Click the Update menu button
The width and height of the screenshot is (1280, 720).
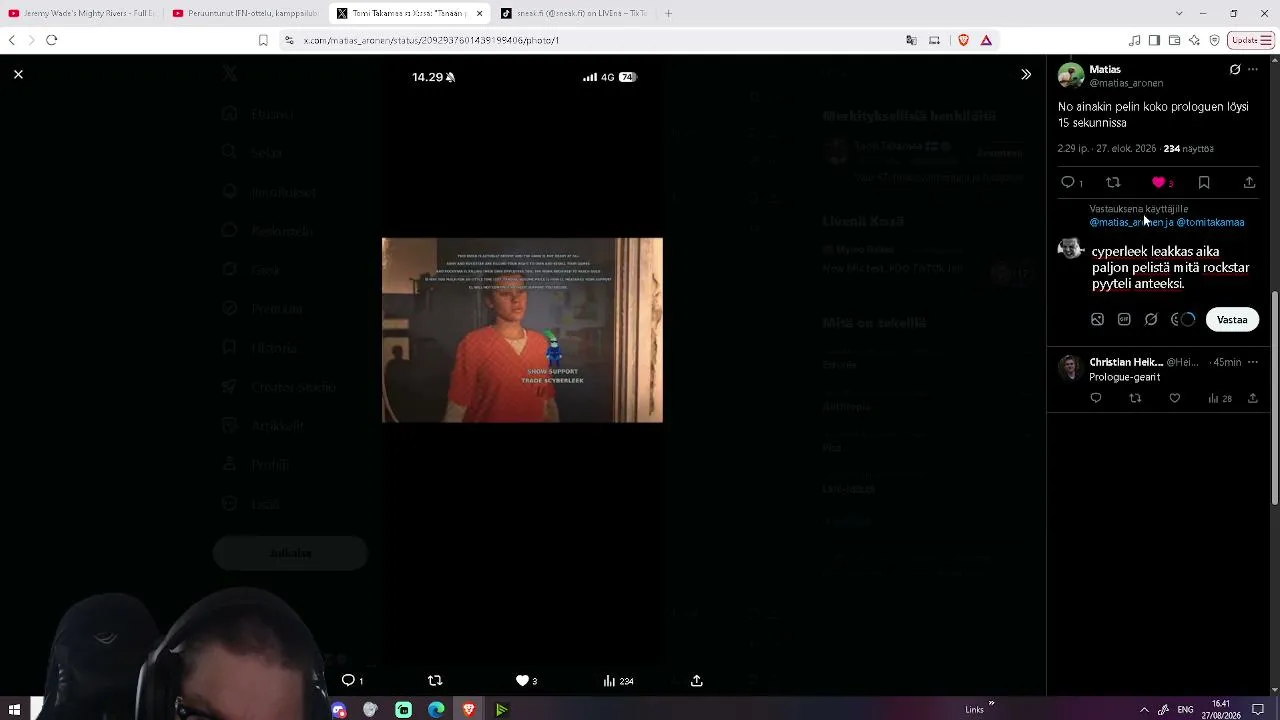pos(1252,40)
